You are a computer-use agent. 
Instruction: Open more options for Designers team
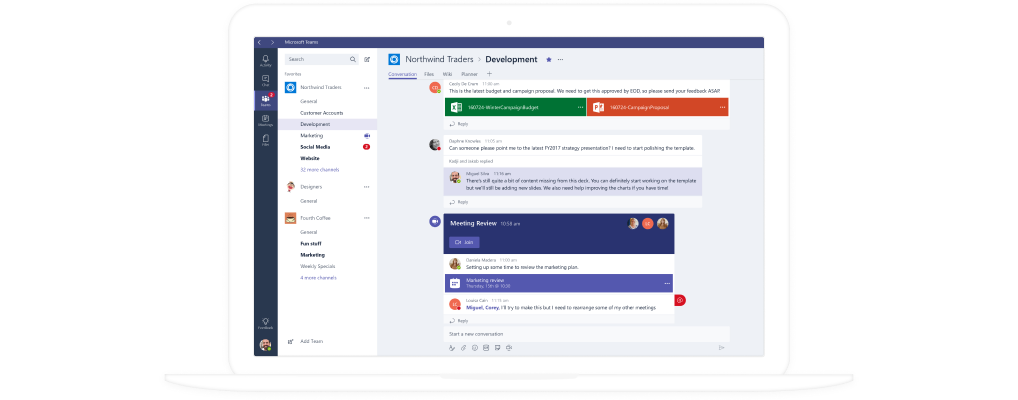[x=366, y=187]
